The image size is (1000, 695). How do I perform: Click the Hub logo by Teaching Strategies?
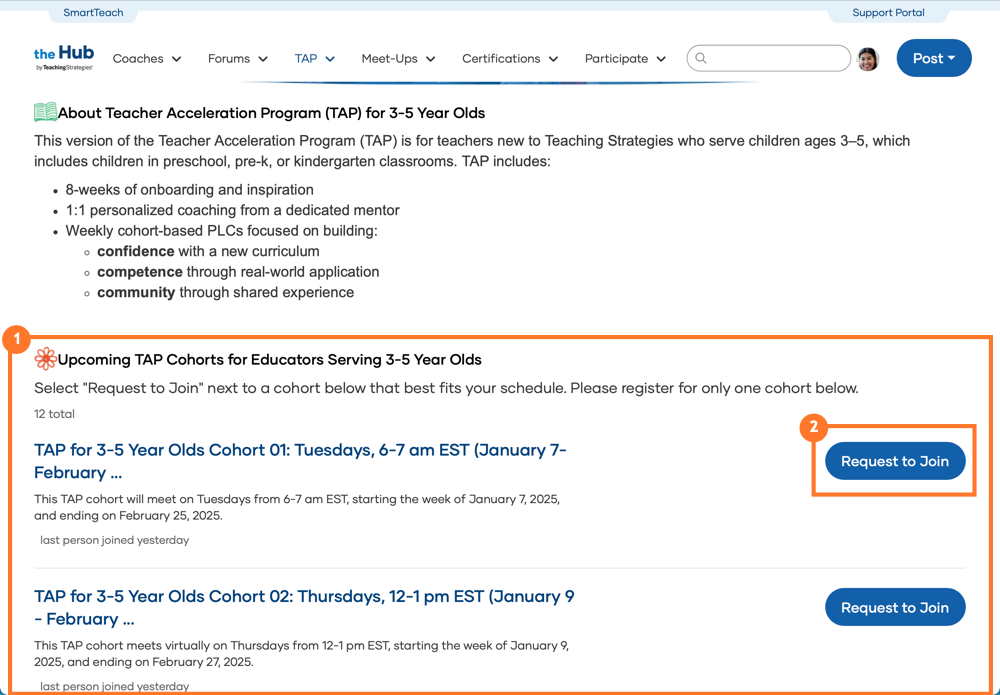click(64, 58)
